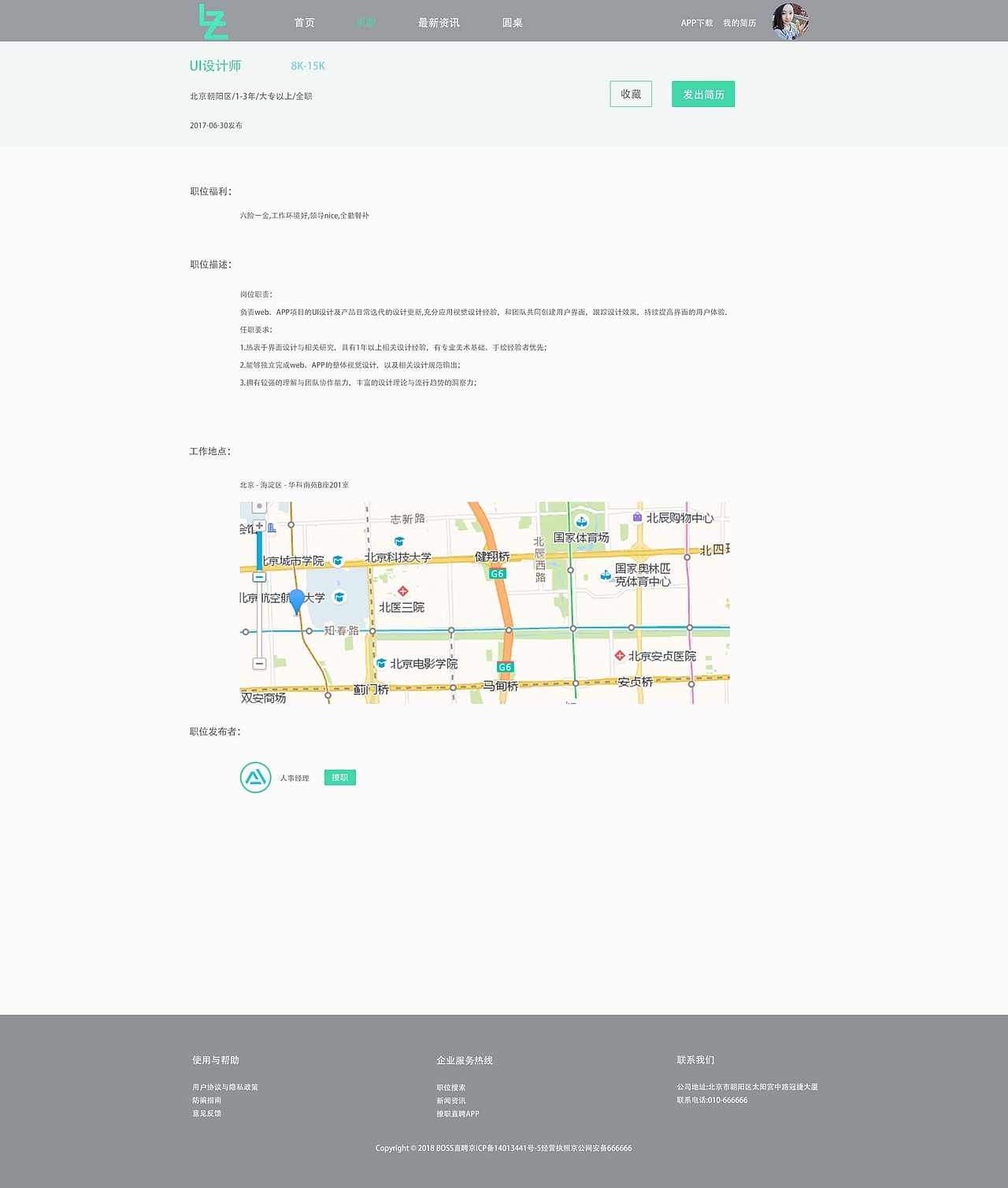
Task: Click the 知春路 label on the map
Action: click(x=341, y=631)
